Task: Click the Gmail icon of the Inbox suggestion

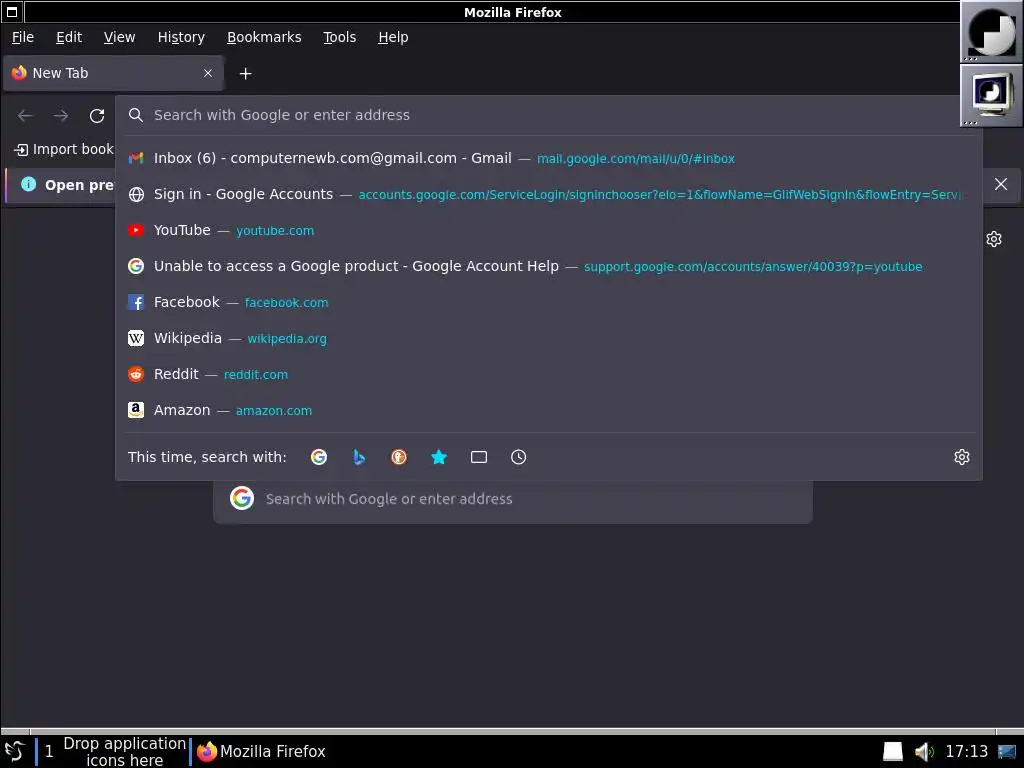Action: tap(136, 158)
